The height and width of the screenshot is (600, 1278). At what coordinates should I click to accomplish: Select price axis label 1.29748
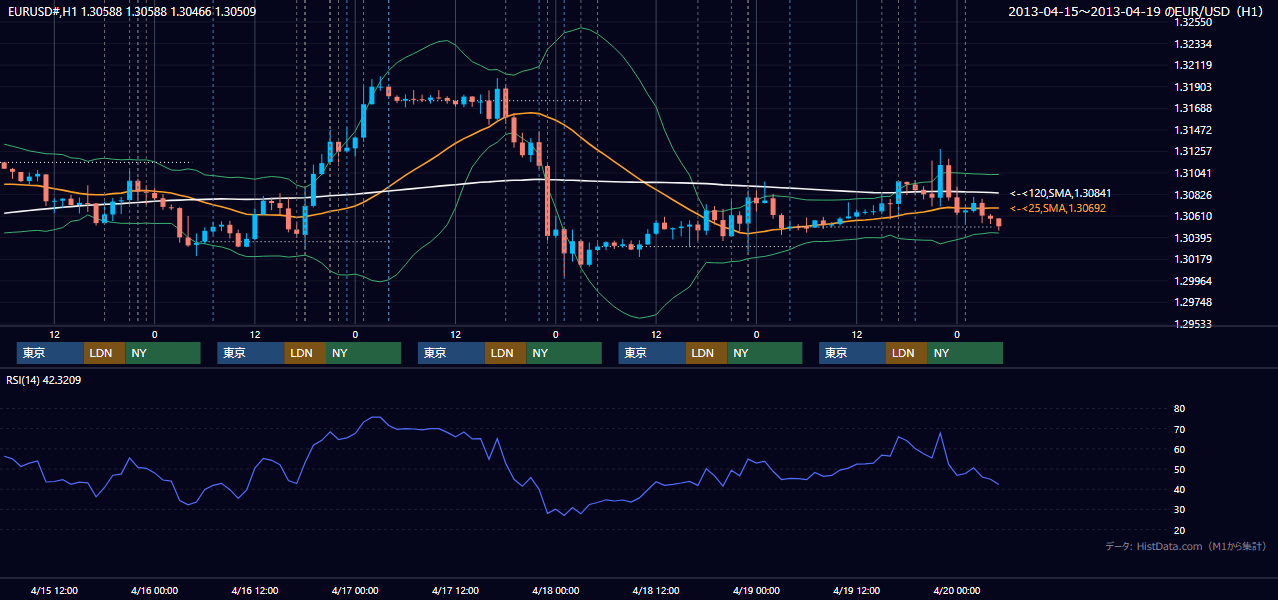(1193, 302)
